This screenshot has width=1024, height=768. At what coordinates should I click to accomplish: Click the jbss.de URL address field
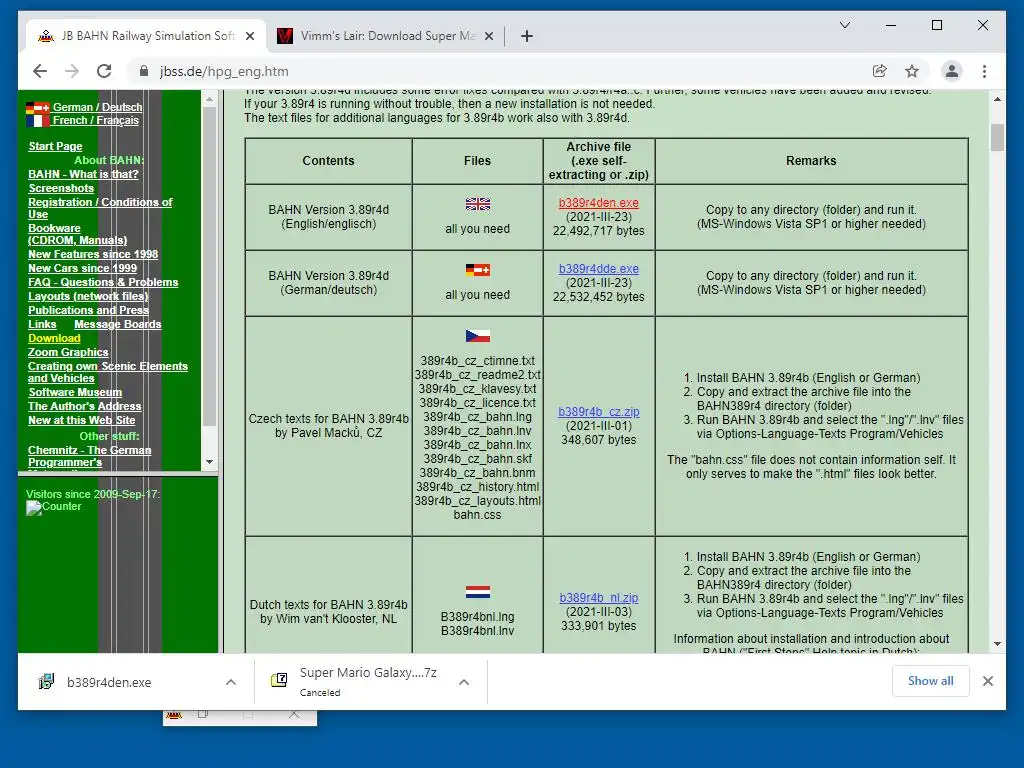pyautogui.click(x=224, y=71)
